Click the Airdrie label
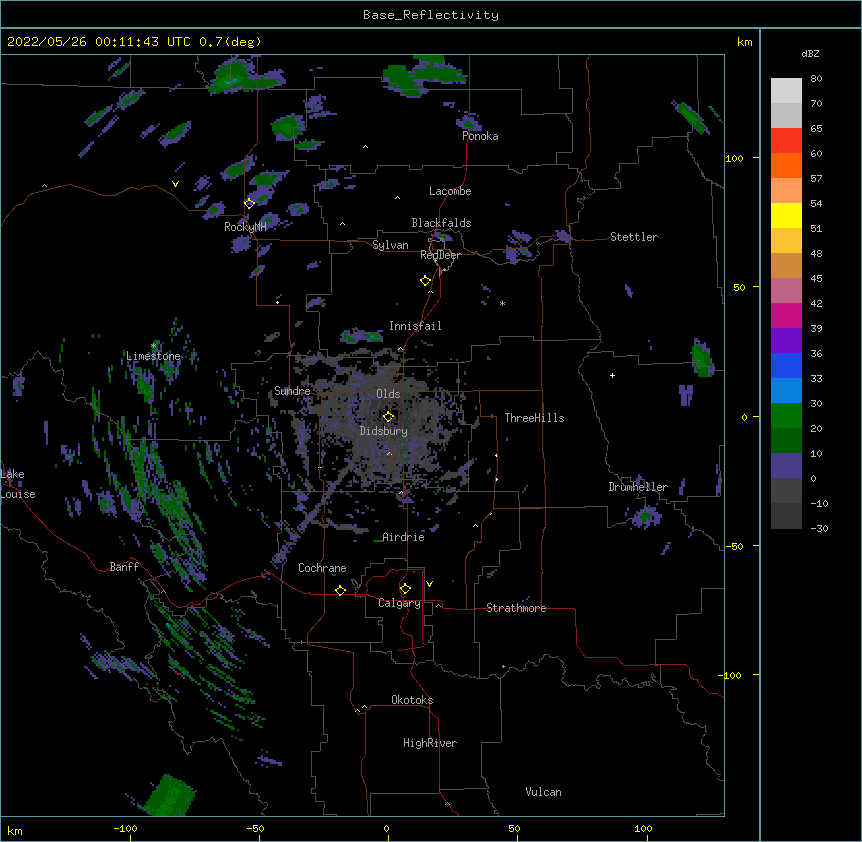 point(403,537)
